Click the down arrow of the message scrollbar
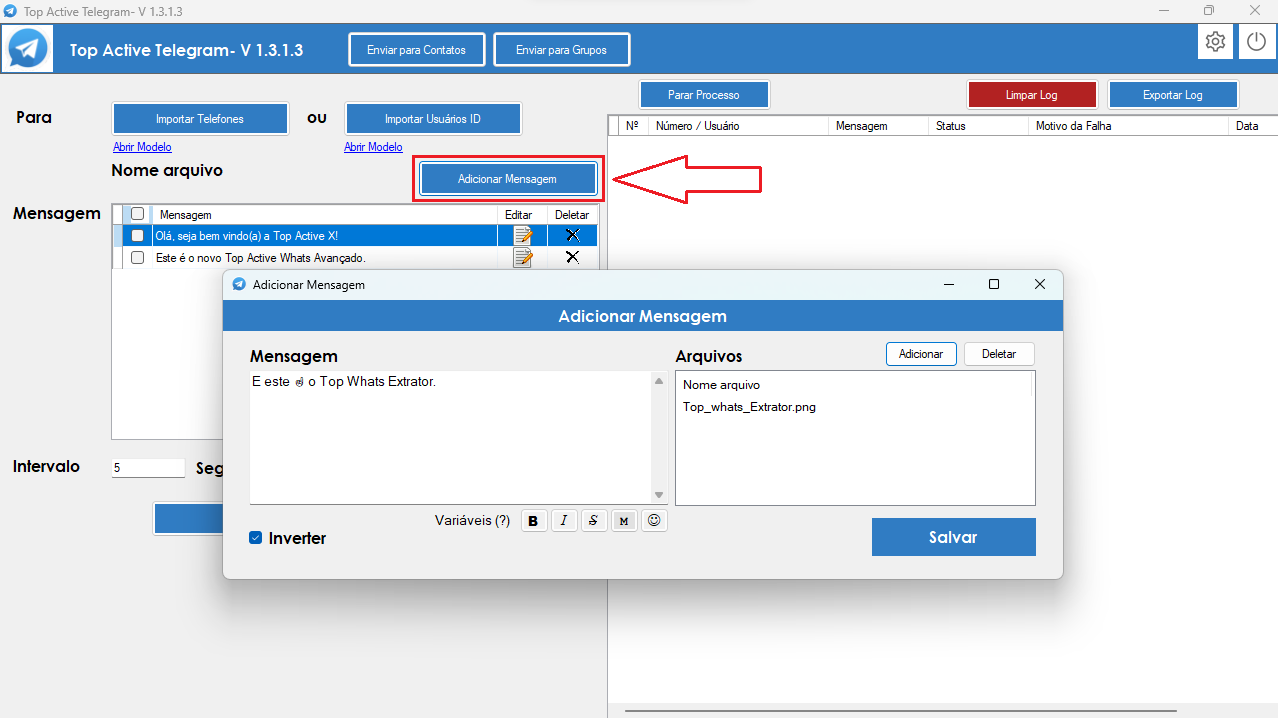Viewport: 1278px width, 718px height. (659, 495)
